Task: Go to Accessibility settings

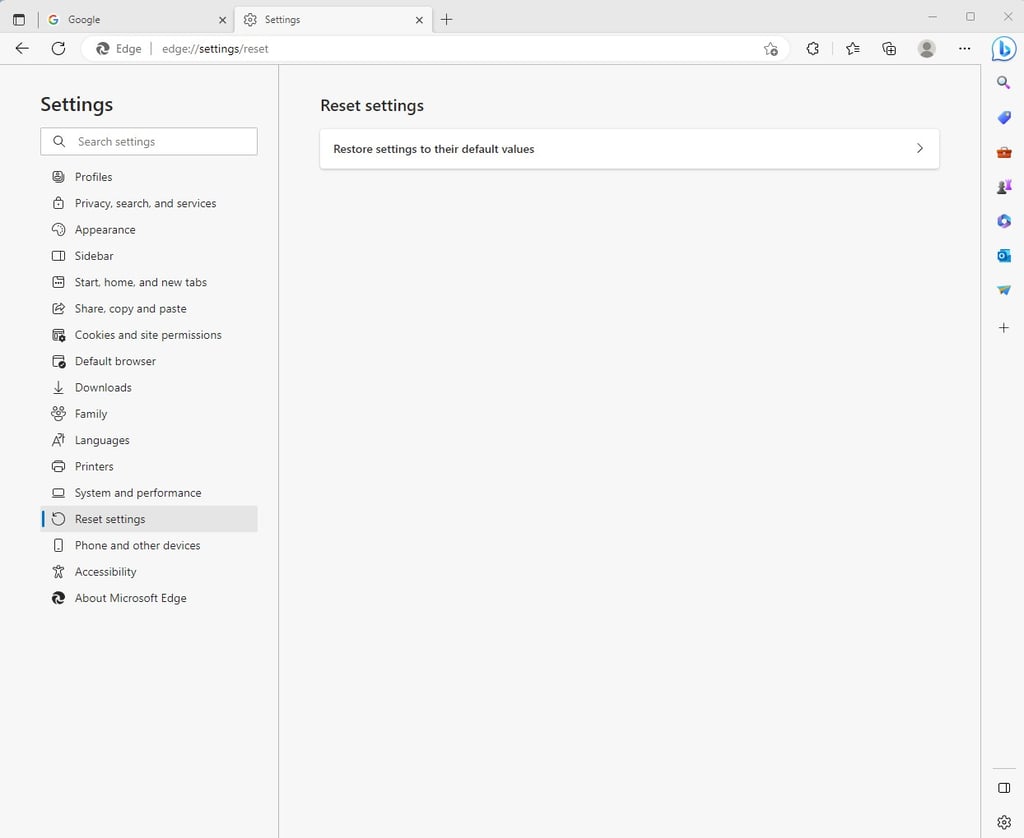Action: point(149,572)
